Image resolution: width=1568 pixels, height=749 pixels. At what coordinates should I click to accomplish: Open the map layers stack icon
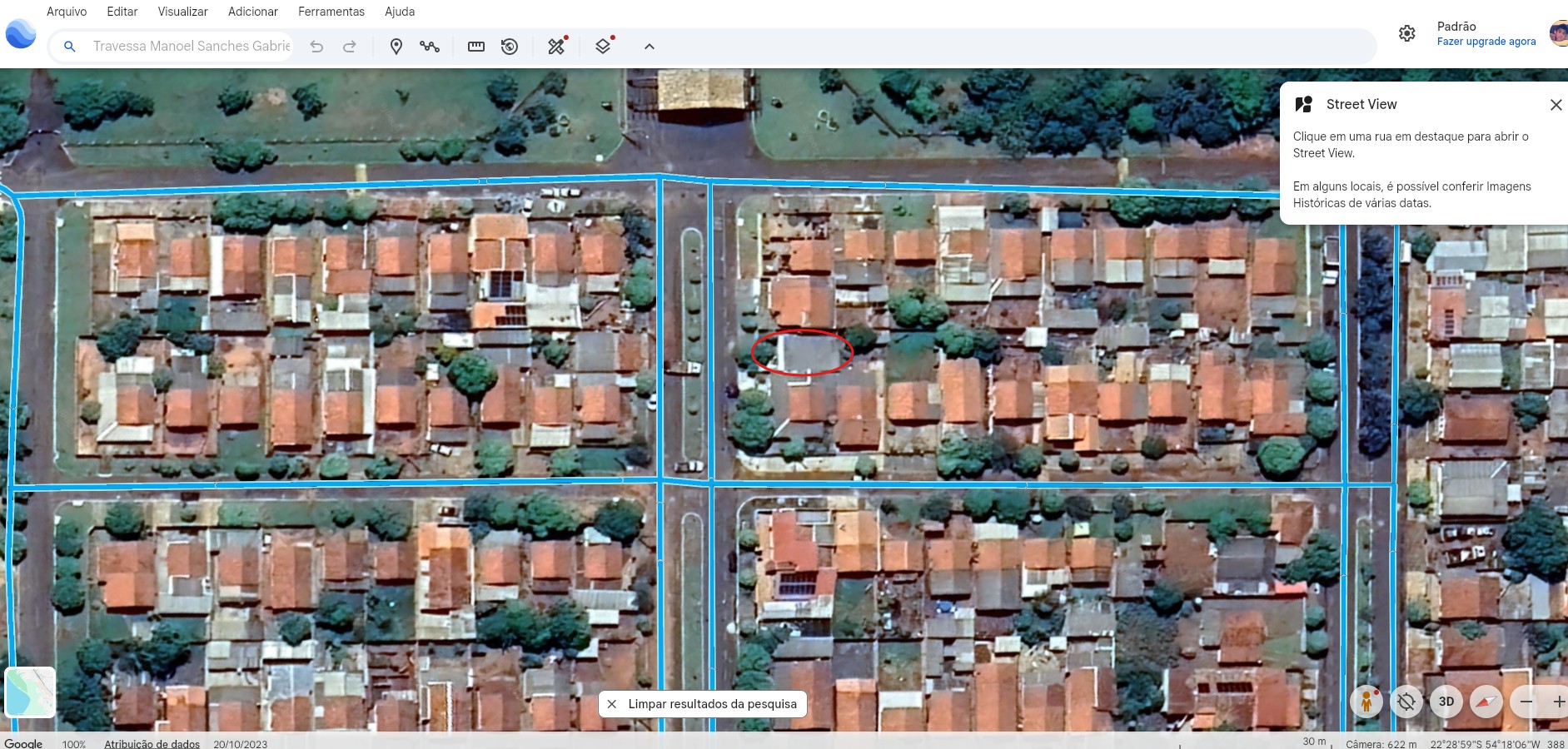604,47
